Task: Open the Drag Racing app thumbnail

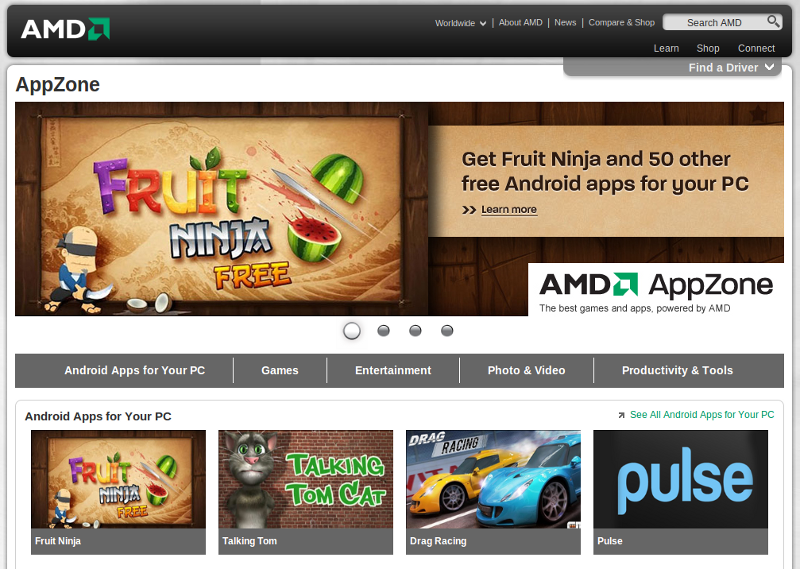Action: point(493,479)
